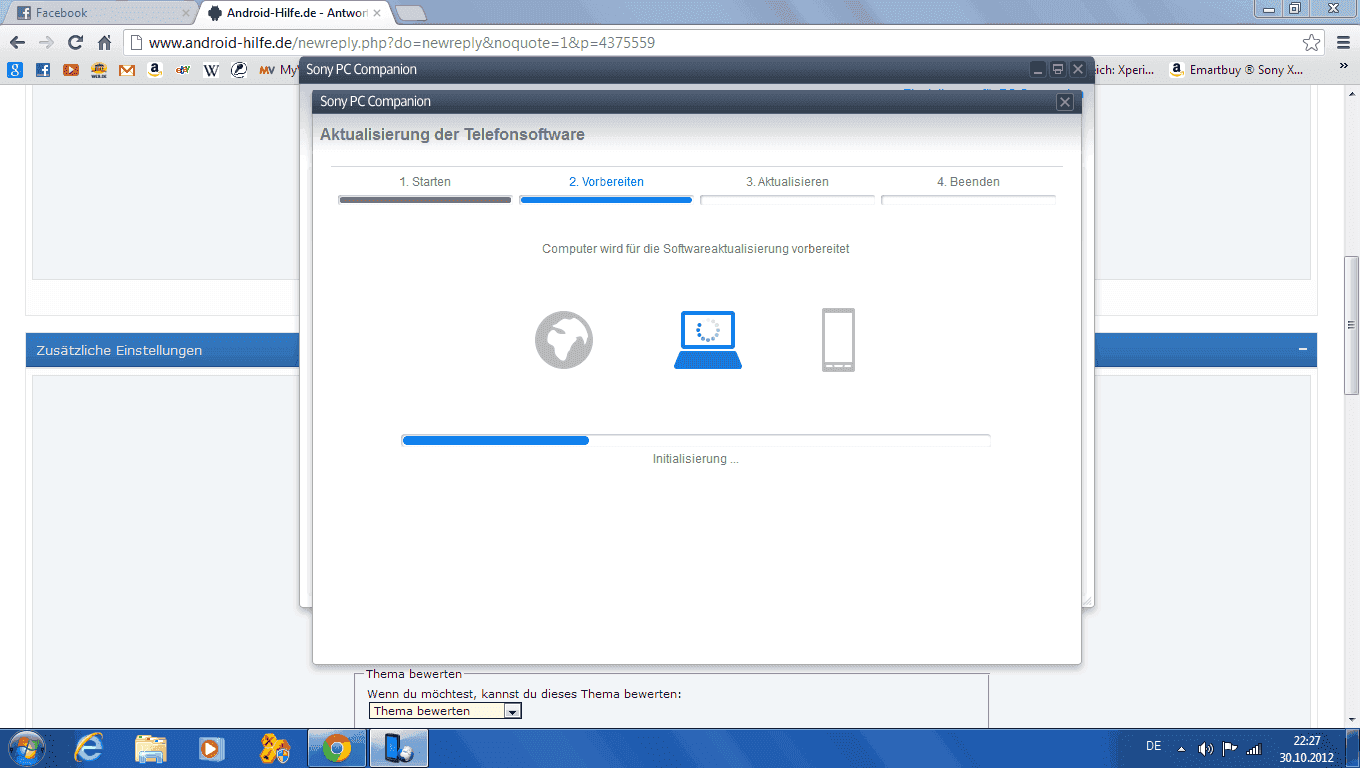Select step 4. Beenden
Viewport: 1360px width, 768px height.
click(x=968, y=182)
